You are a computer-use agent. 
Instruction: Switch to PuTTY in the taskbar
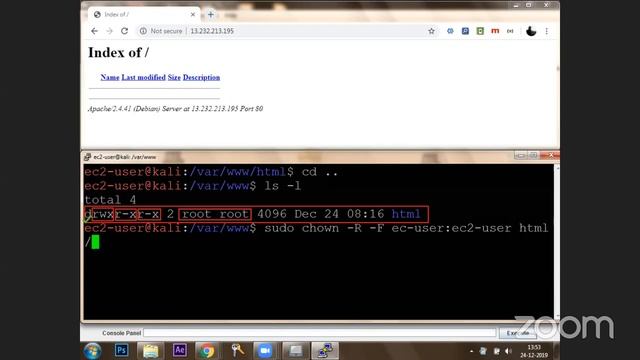tap(325, 351)
